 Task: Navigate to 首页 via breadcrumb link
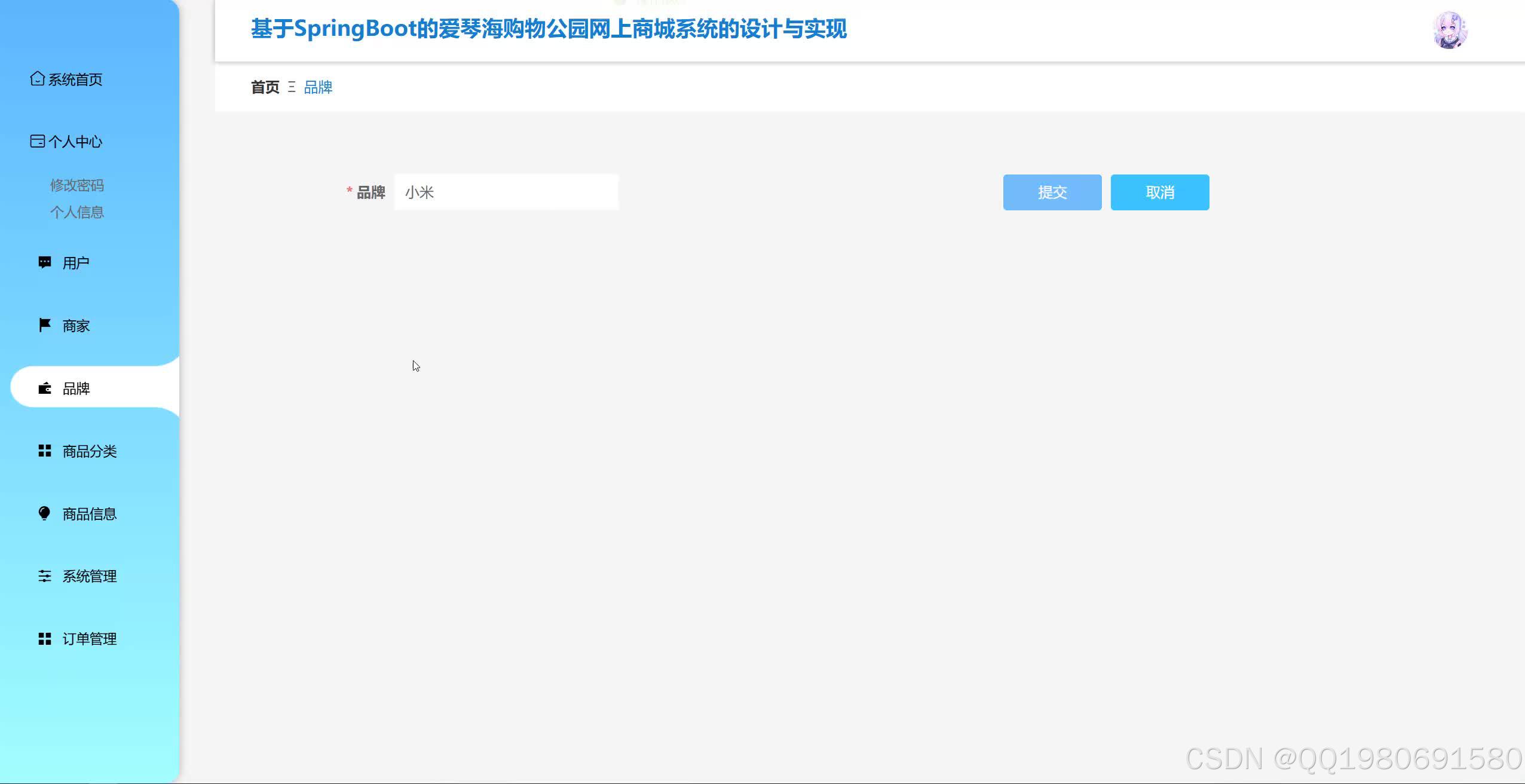(x=265, y=87)
